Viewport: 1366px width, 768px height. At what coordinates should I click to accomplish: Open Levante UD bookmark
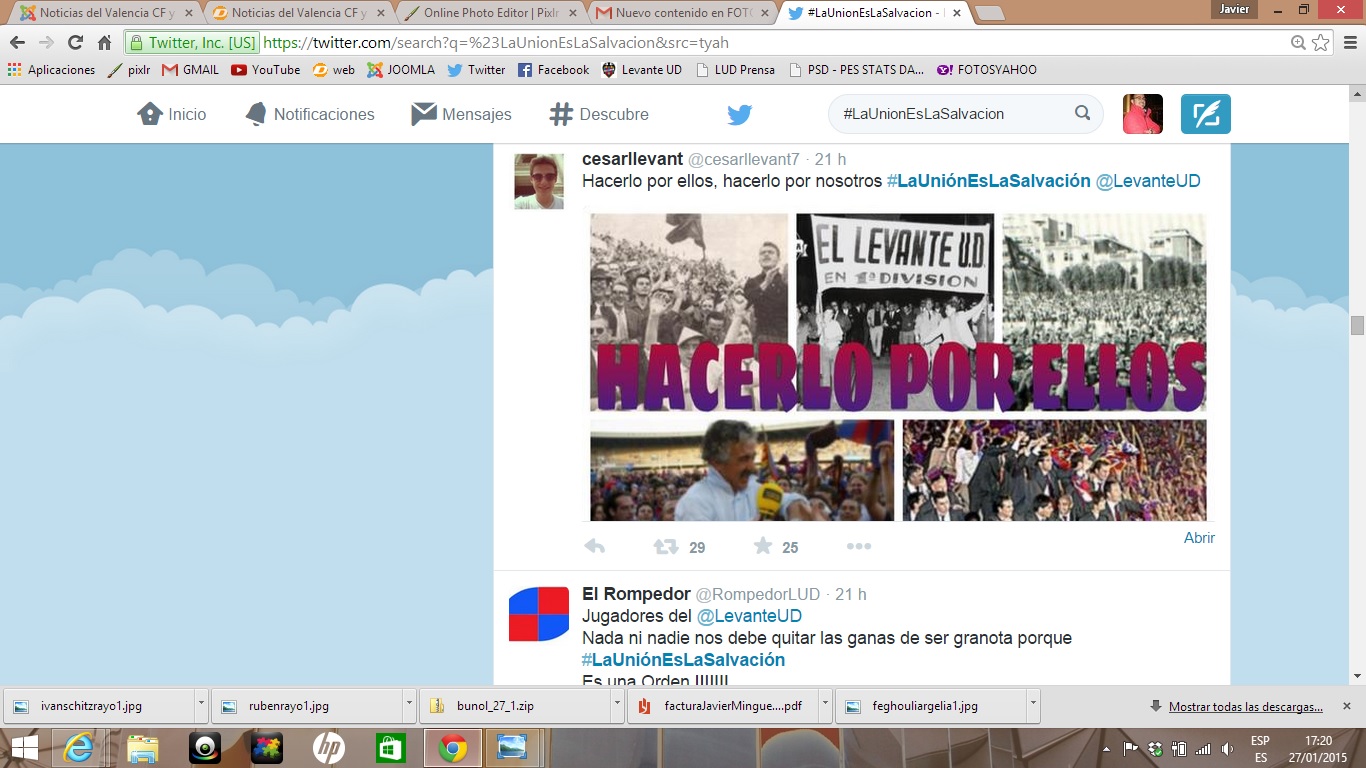click(642, 70)
